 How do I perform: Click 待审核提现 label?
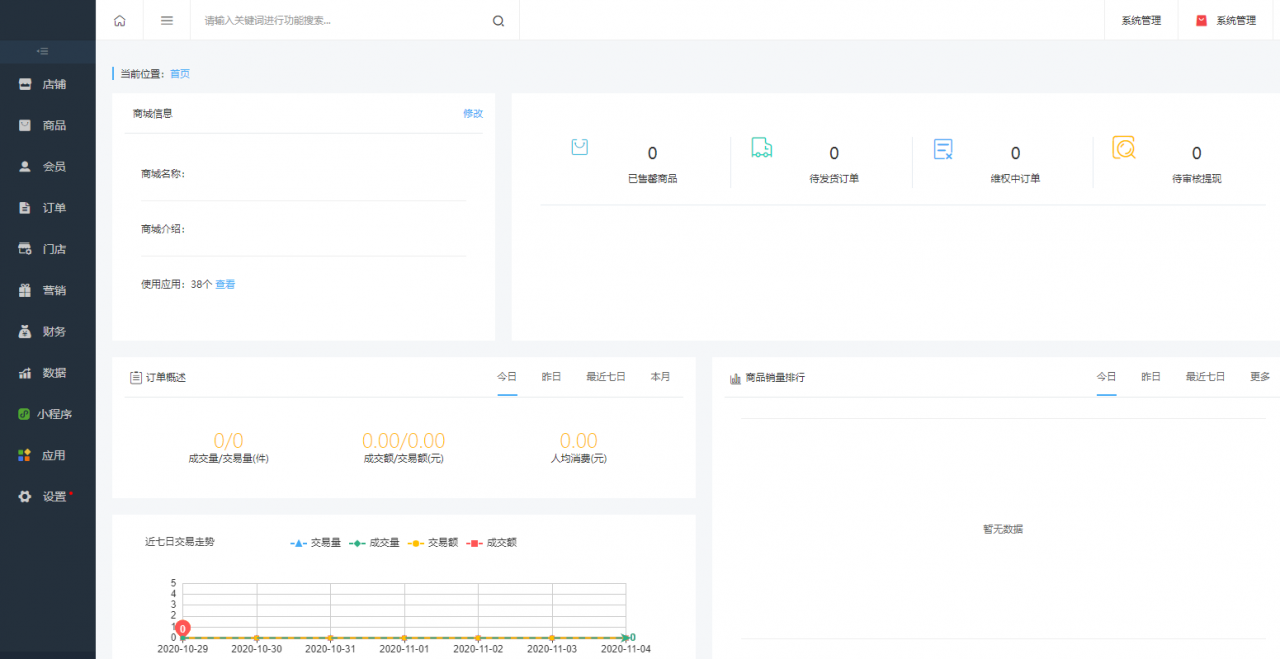1196,179
